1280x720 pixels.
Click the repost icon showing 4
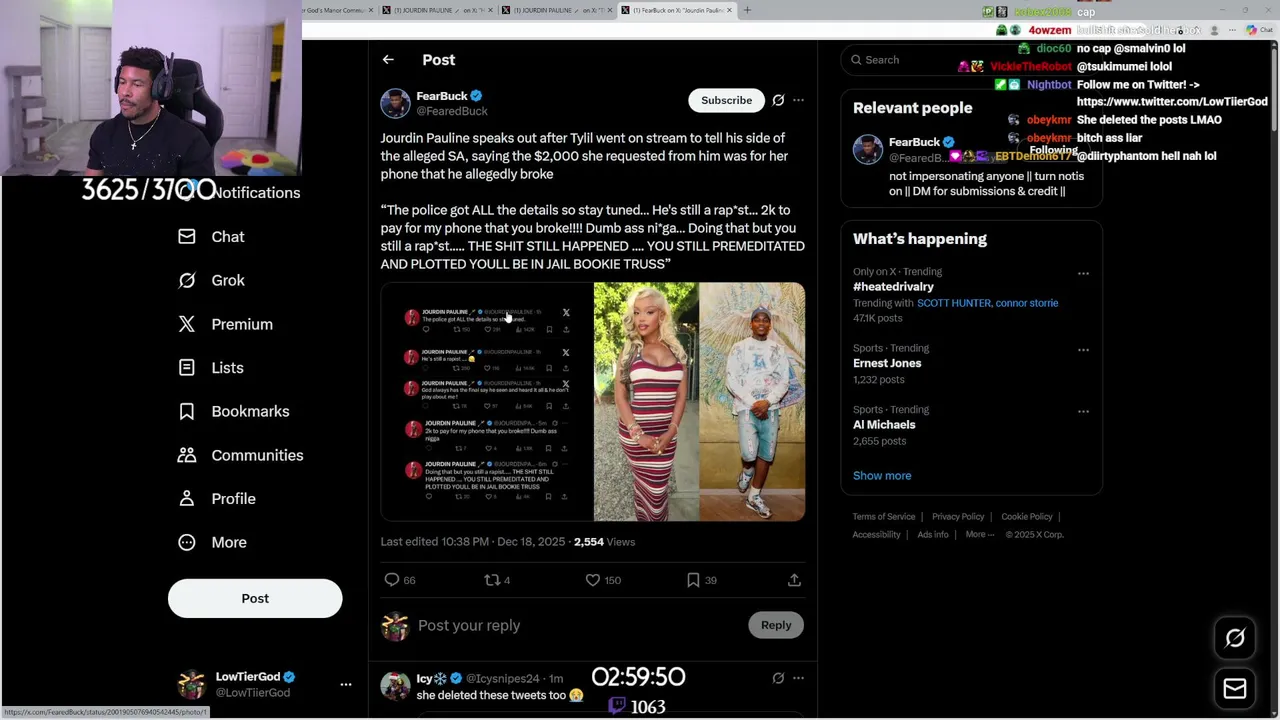point(491,580)
